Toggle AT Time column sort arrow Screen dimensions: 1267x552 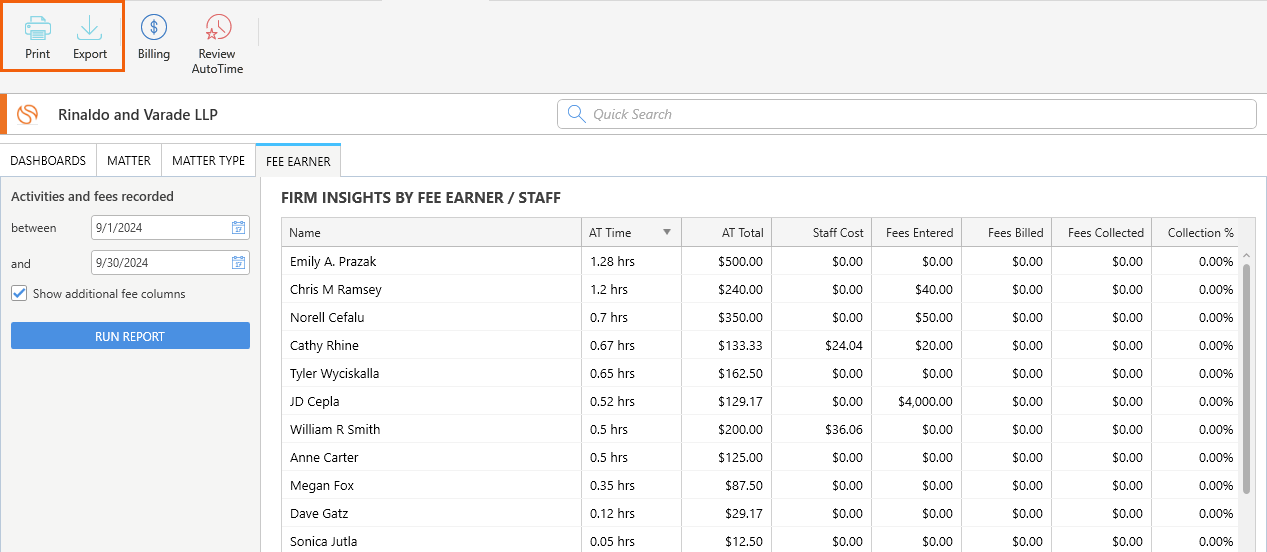pyautogui.click(x=667, y=233)
